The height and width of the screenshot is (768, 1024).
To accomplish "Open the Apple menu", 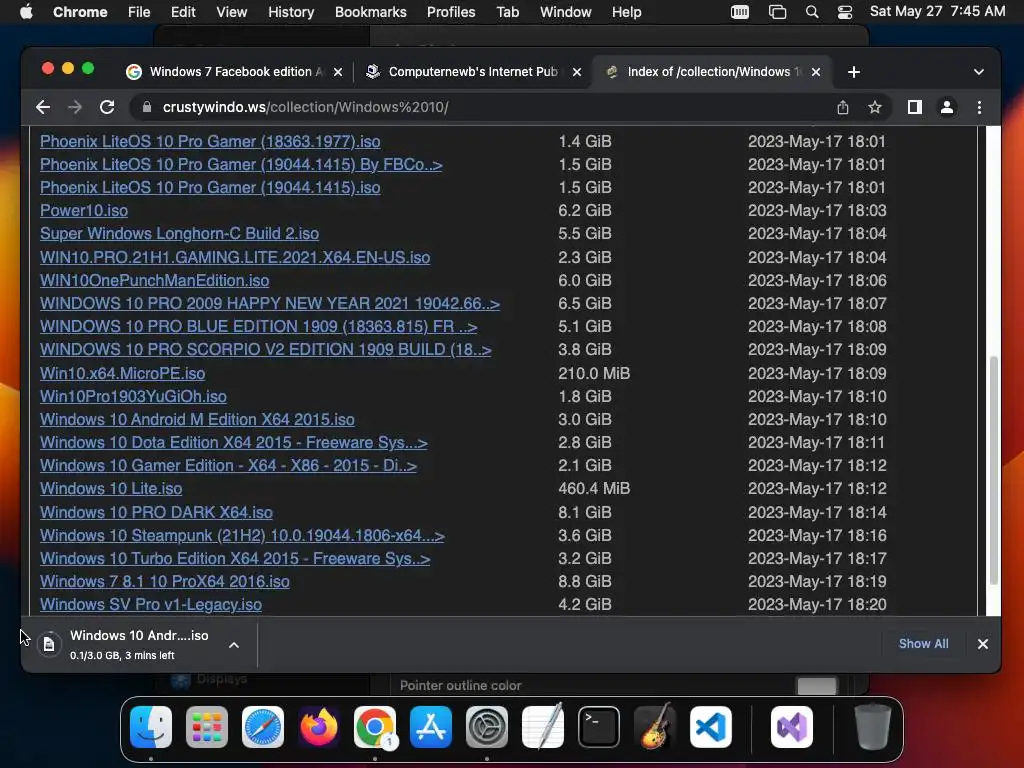I will (x=26, y=12).
